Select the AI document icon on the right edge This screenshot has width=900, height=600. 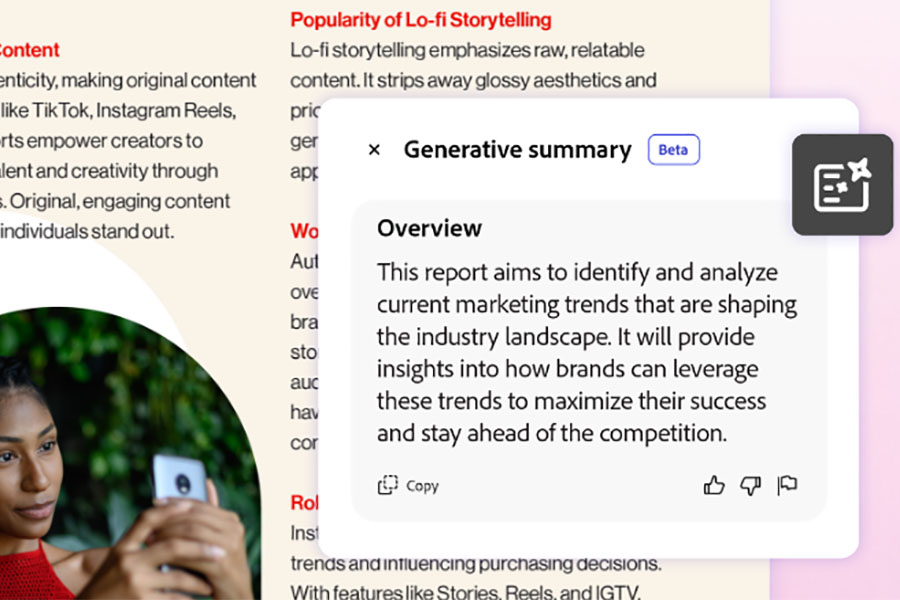click(x=842, y=183)
